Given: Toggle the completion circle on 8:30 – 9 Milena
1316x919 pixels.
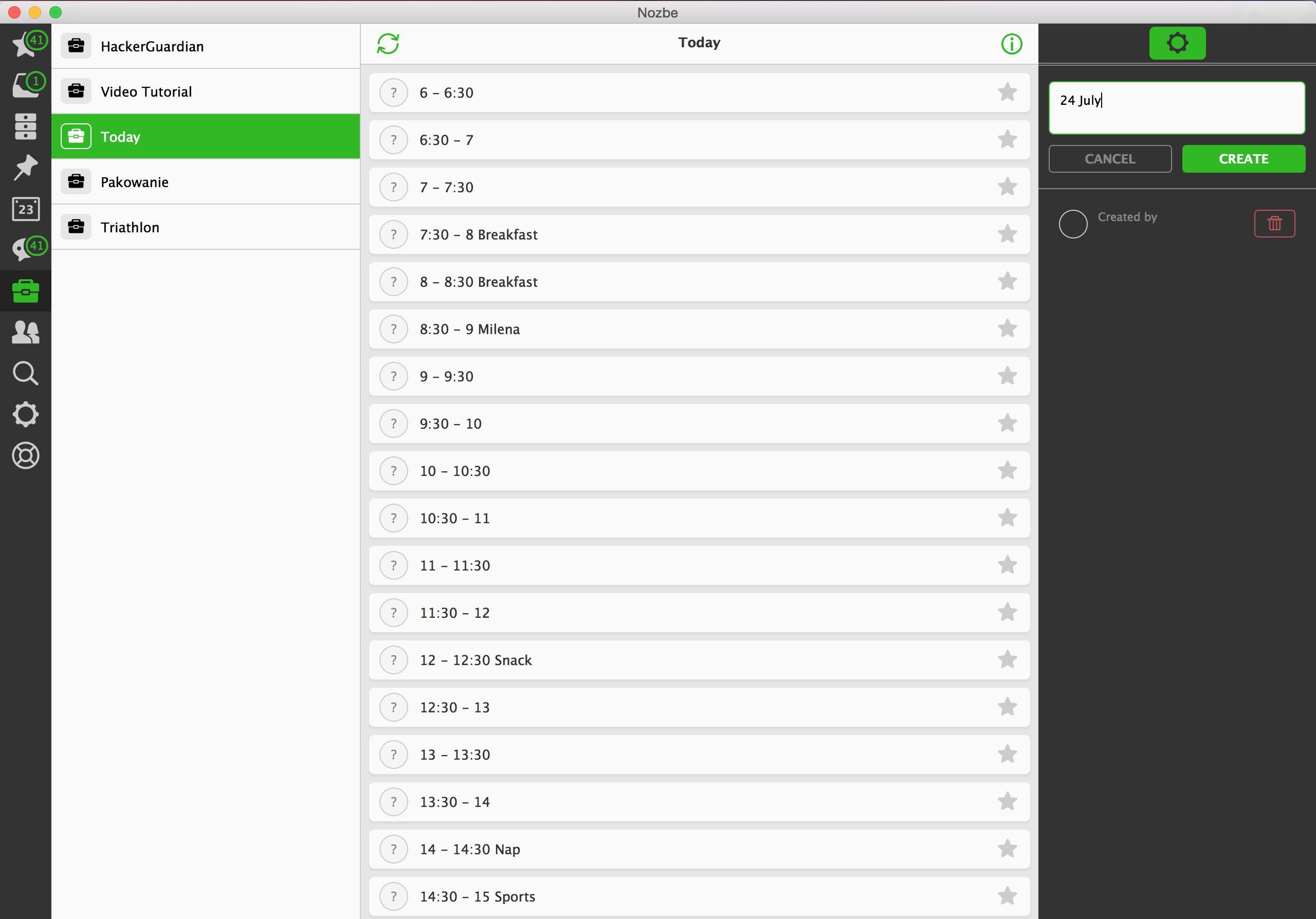Looking at the screenshot, I should point(394,329).
